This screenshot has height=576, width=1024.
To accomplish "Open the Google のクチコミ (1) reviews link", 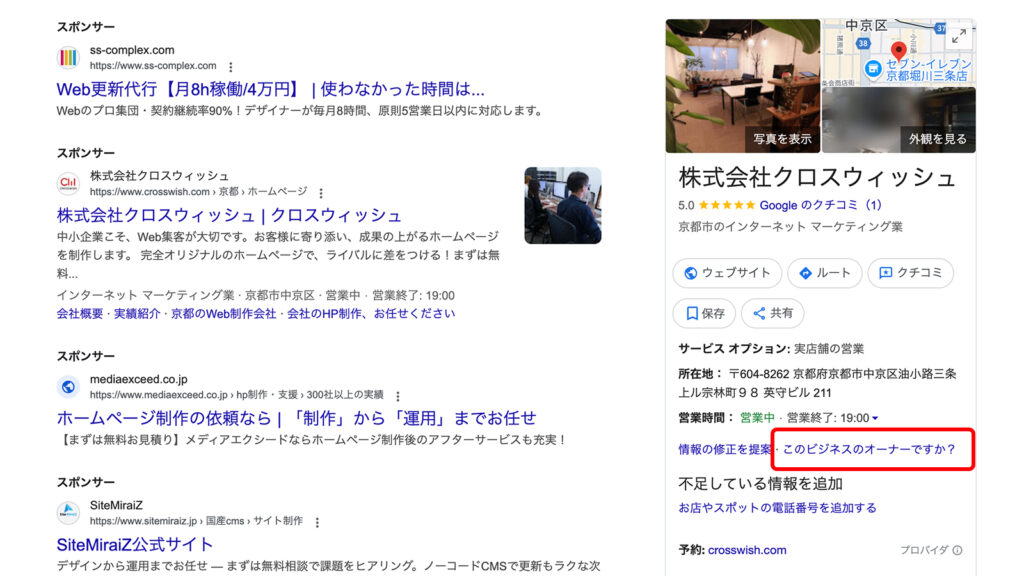I will point(820,205).
